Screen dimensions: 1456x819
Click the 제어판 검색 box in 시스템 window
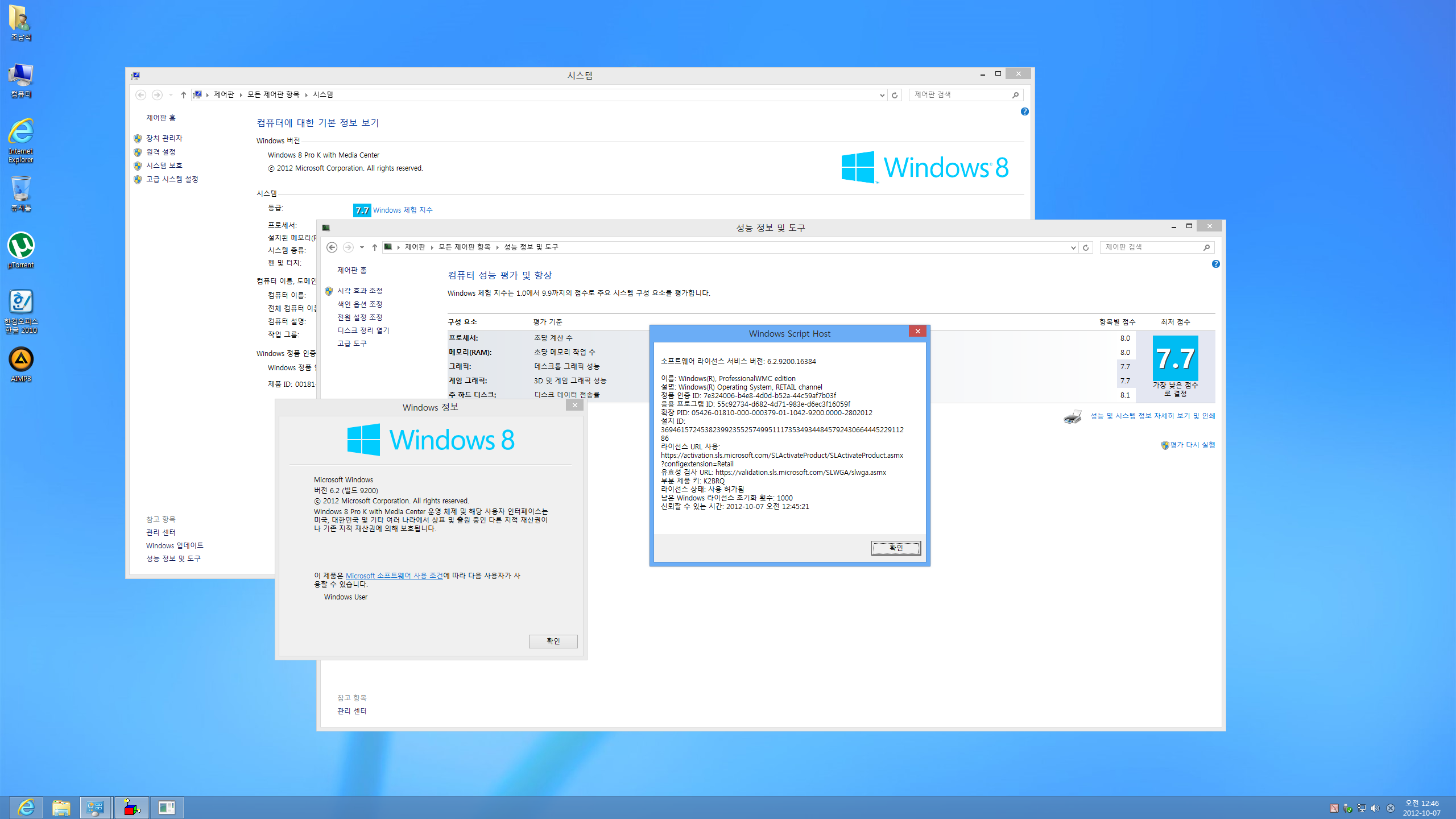pyautogui.click(x=966, y=95)
